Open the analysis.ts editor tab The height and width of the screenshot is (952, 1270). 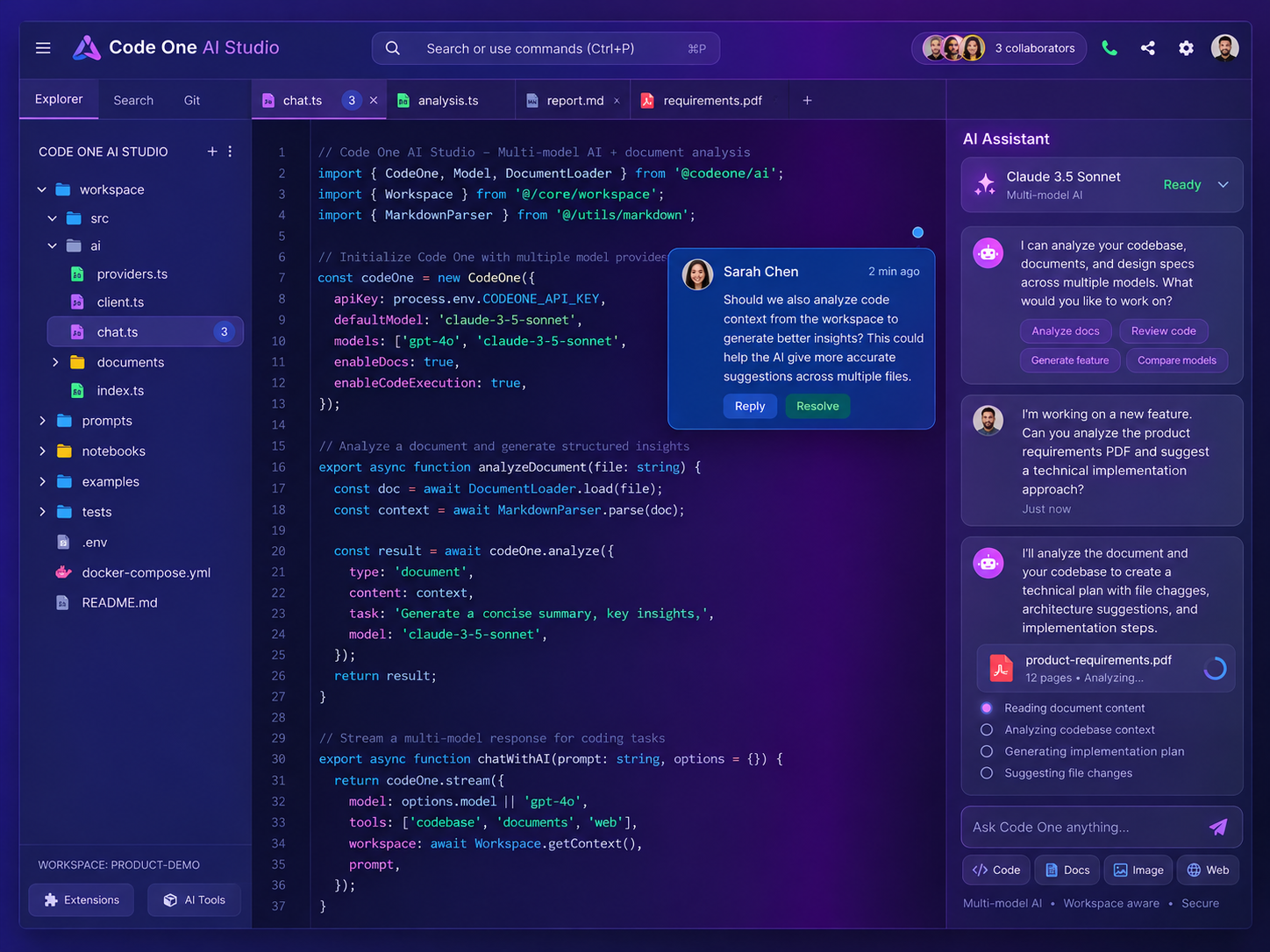click(x=448, y=101)
